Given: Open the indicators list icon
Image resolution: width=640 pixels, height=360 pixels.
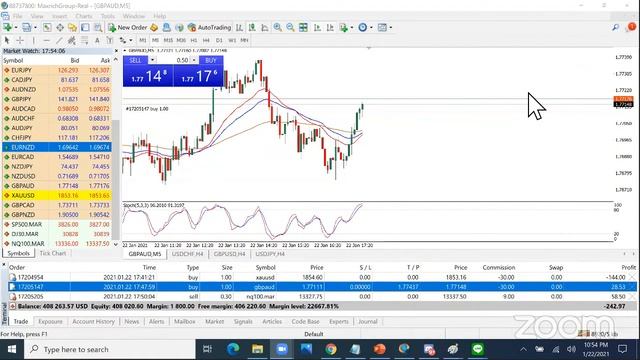Looking at the screenshot, I should pyautogui.click(x=344, y=27).
